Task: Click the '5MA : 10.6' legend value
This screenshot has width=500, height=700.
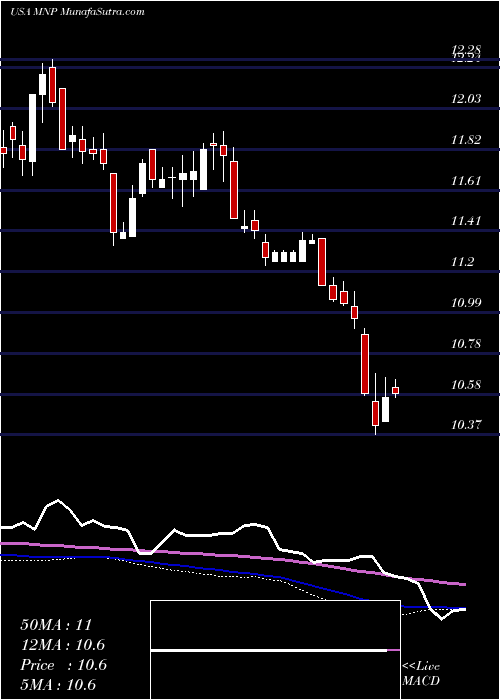Action: 59,685
